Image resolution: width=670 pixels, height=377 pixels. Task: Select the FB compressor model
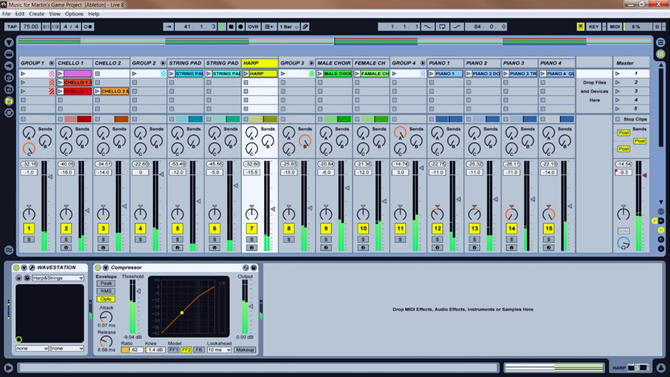pos(199,350)
